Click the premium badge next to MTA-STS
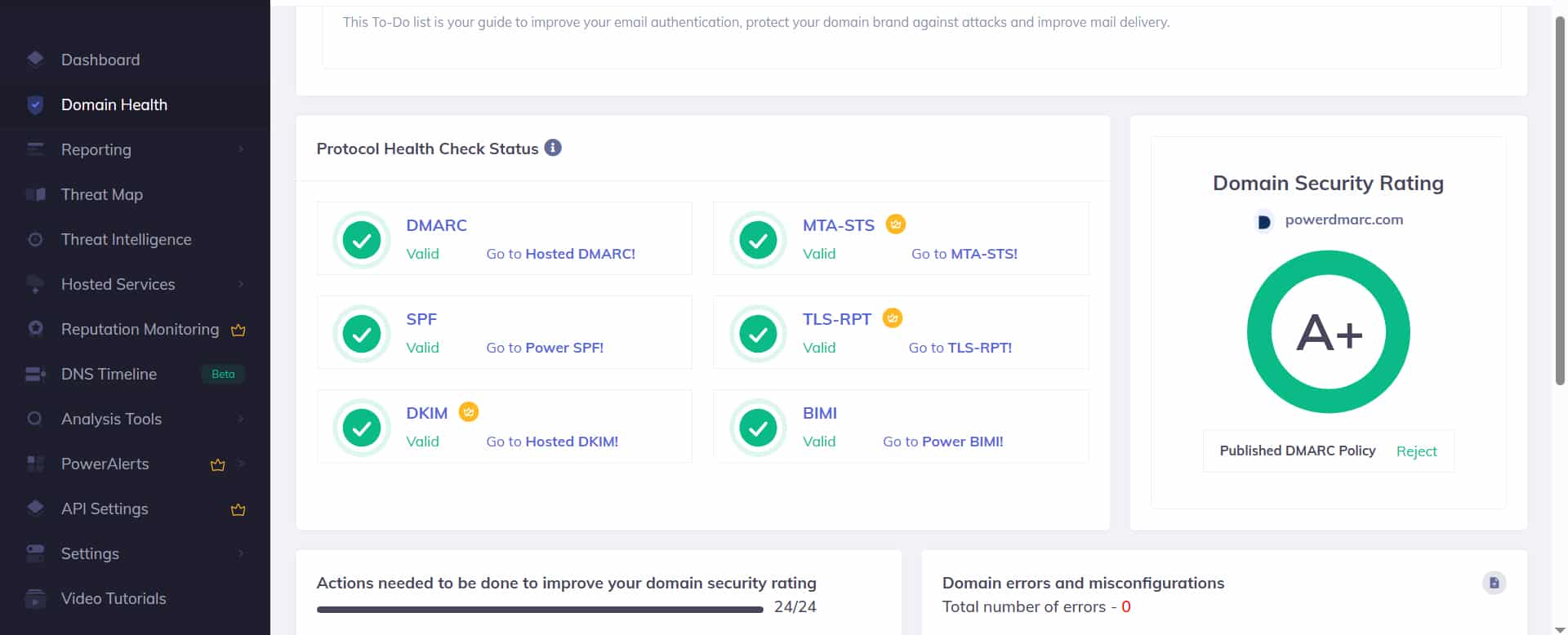 coord(896,224)
